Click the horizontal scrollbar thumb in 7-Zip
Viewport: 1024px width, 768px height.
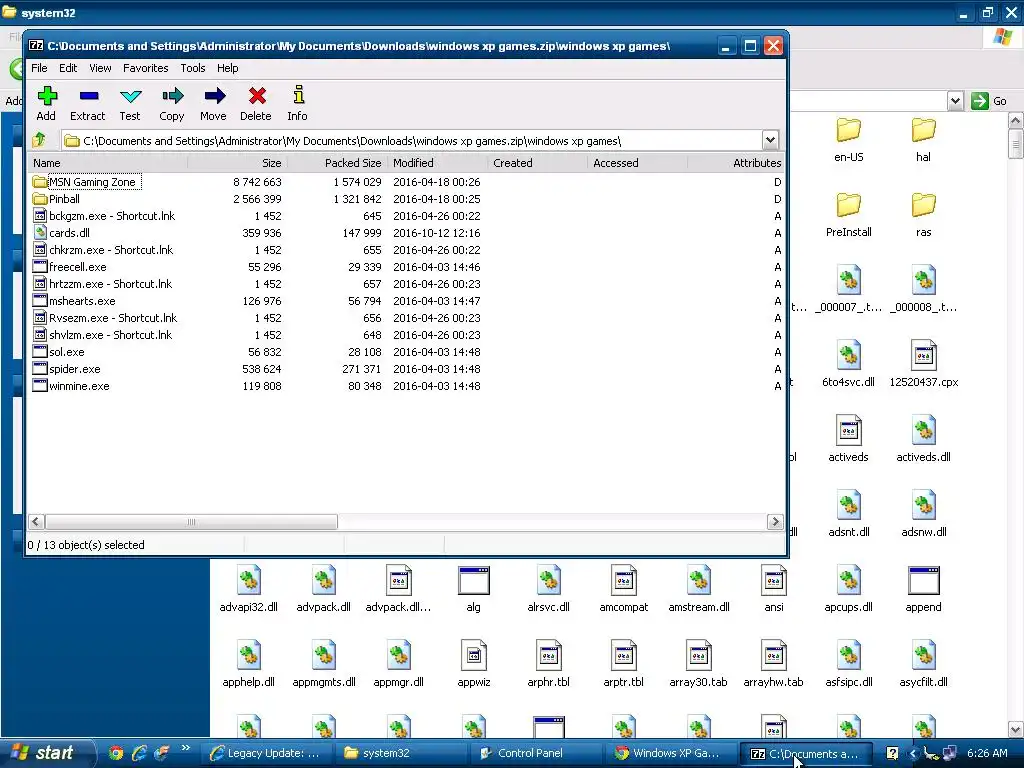[191, 522]
